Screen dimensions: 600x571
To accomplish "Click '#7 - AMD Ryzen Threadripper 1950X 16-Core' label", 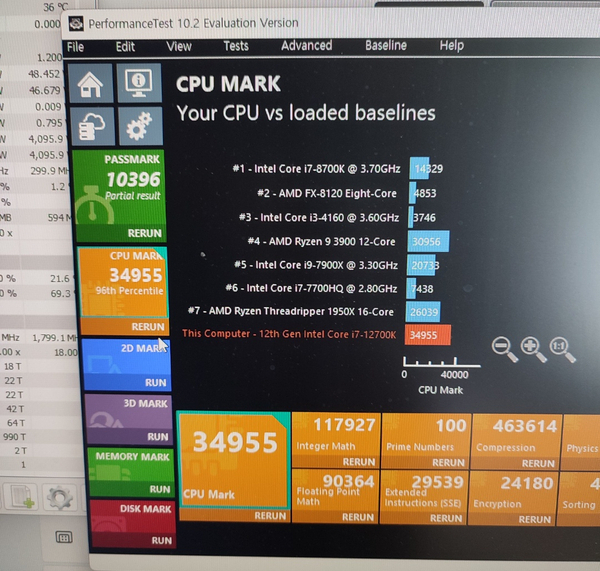I will [290, 311].
